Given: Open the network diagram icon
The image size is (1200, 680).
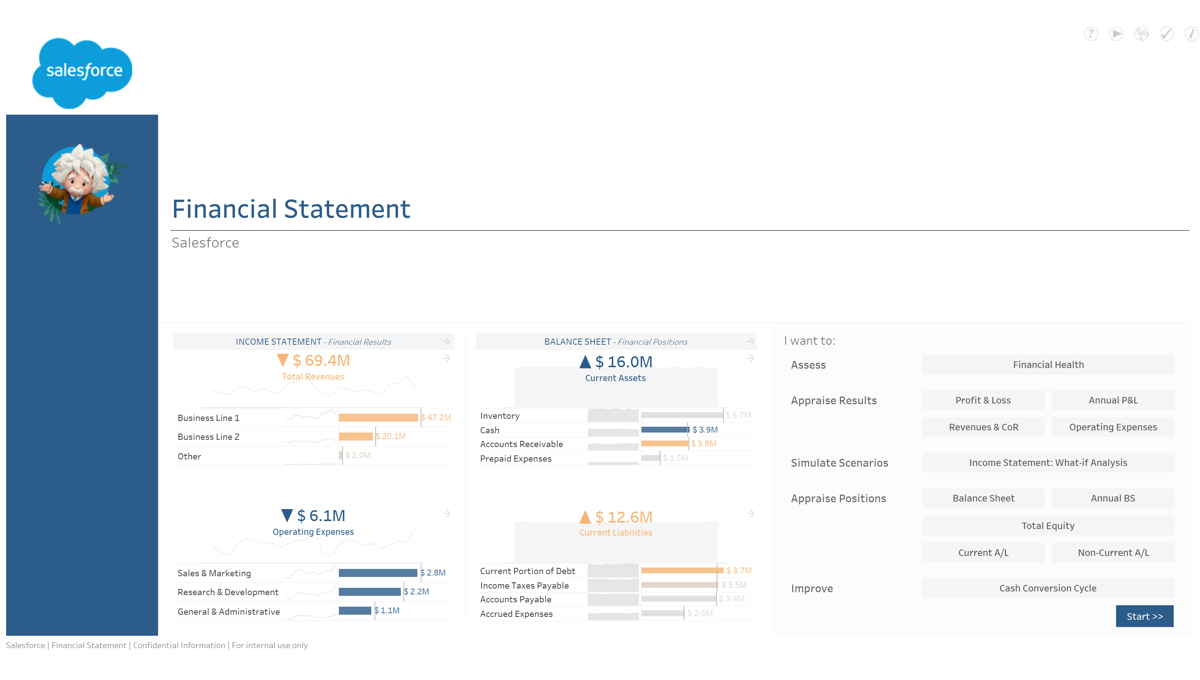Looking at the screenshot, I should (x=1141, y=34).
